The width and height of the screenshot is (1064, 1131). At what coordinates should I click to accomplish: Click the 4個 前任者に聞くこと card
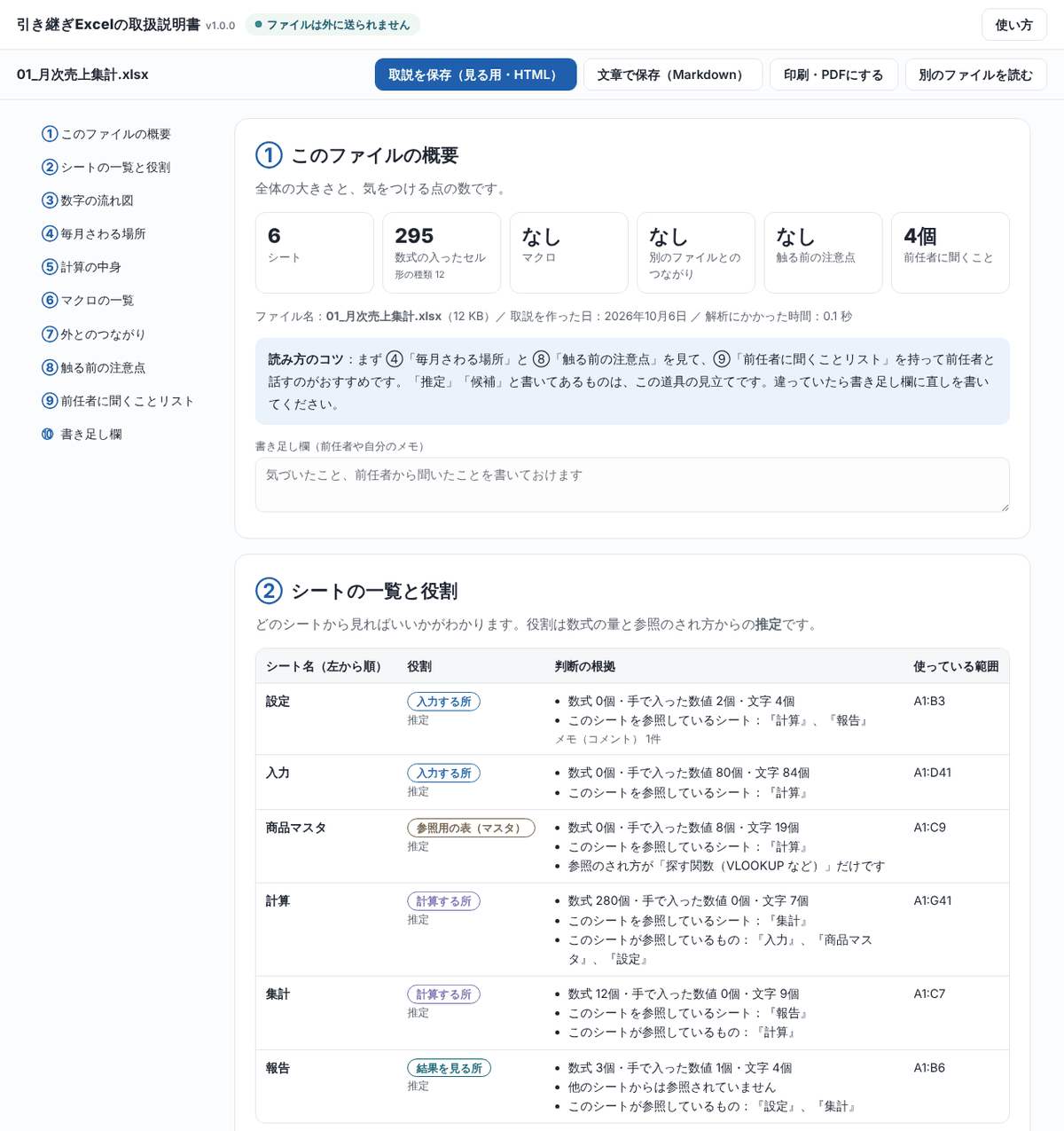tap(951, 253)
